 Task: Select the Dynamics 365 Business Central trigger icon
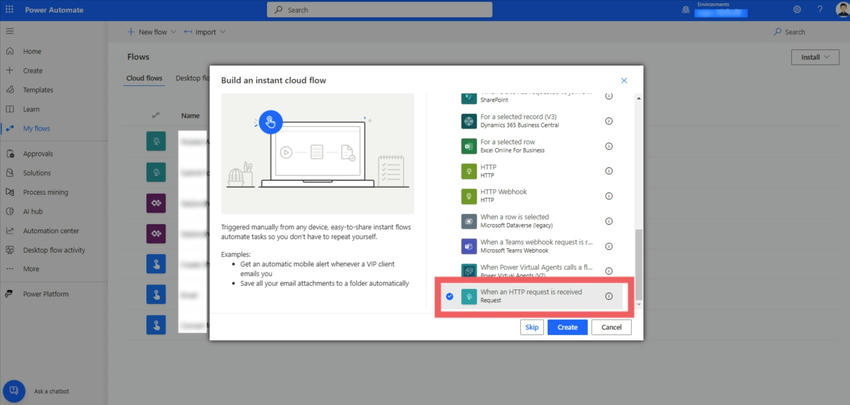pyautogui.click(x=468, y=121)
